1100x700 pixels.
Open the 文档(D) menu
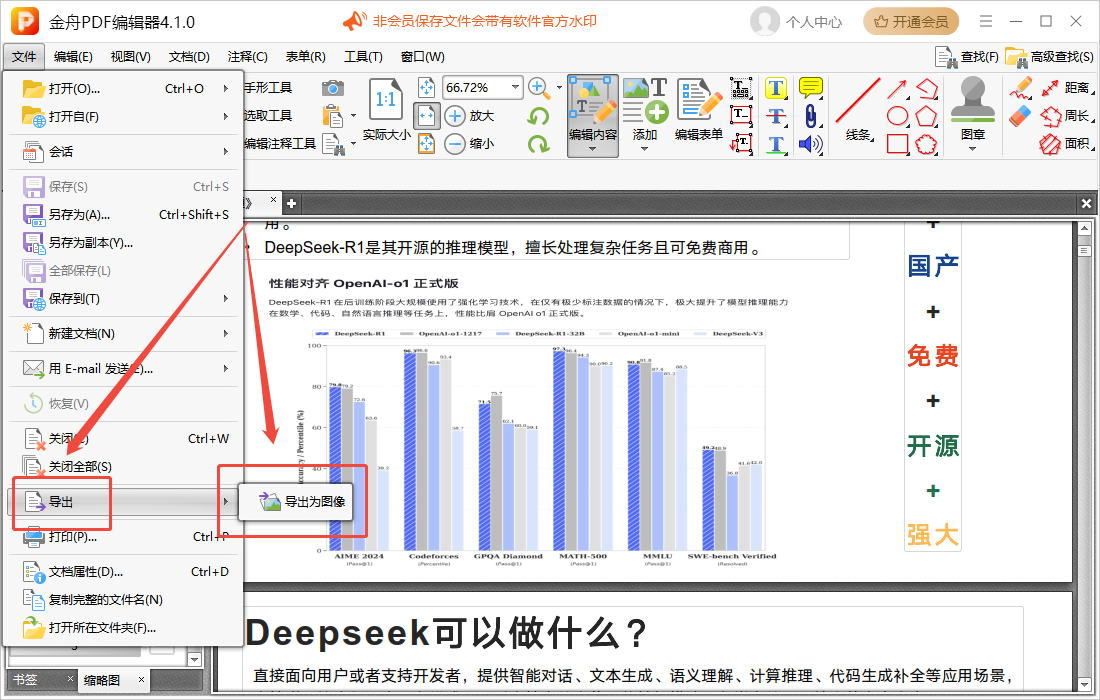tap(189, 57)
